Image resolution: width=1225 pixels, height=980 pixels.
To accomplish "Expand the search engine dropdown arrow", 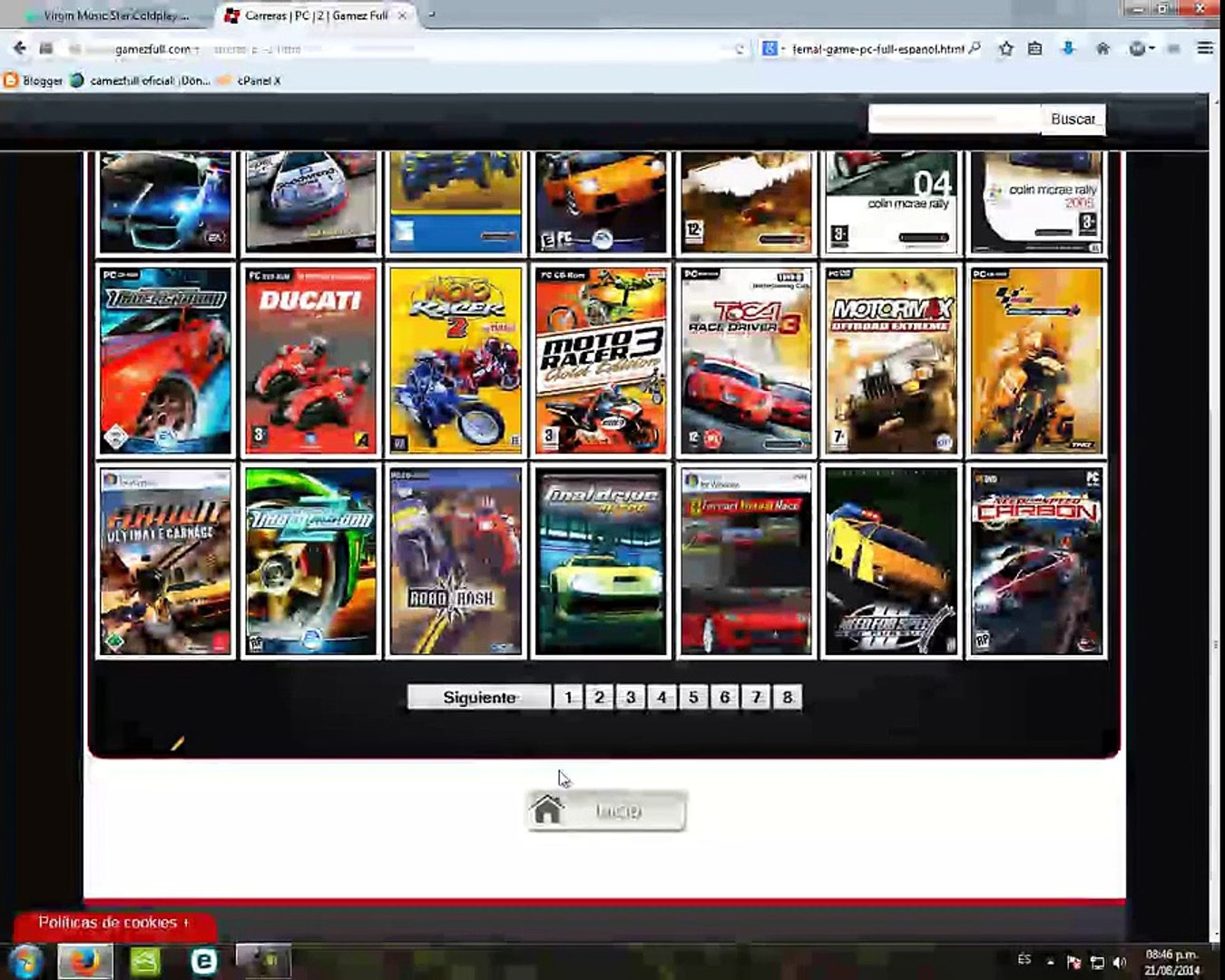I will tap(783, 49).
